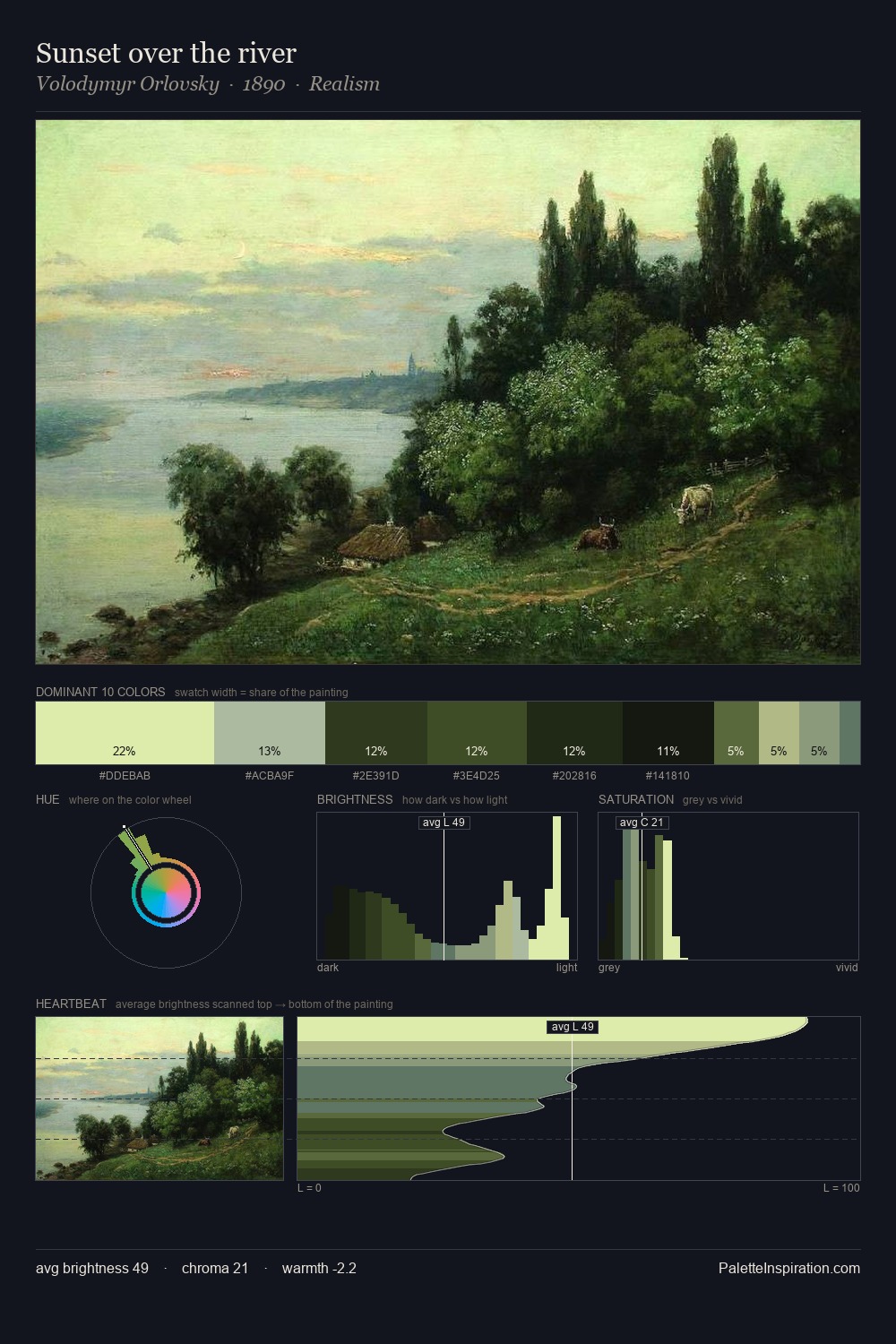Click the hex code #ACBA9F

[270, 776]
